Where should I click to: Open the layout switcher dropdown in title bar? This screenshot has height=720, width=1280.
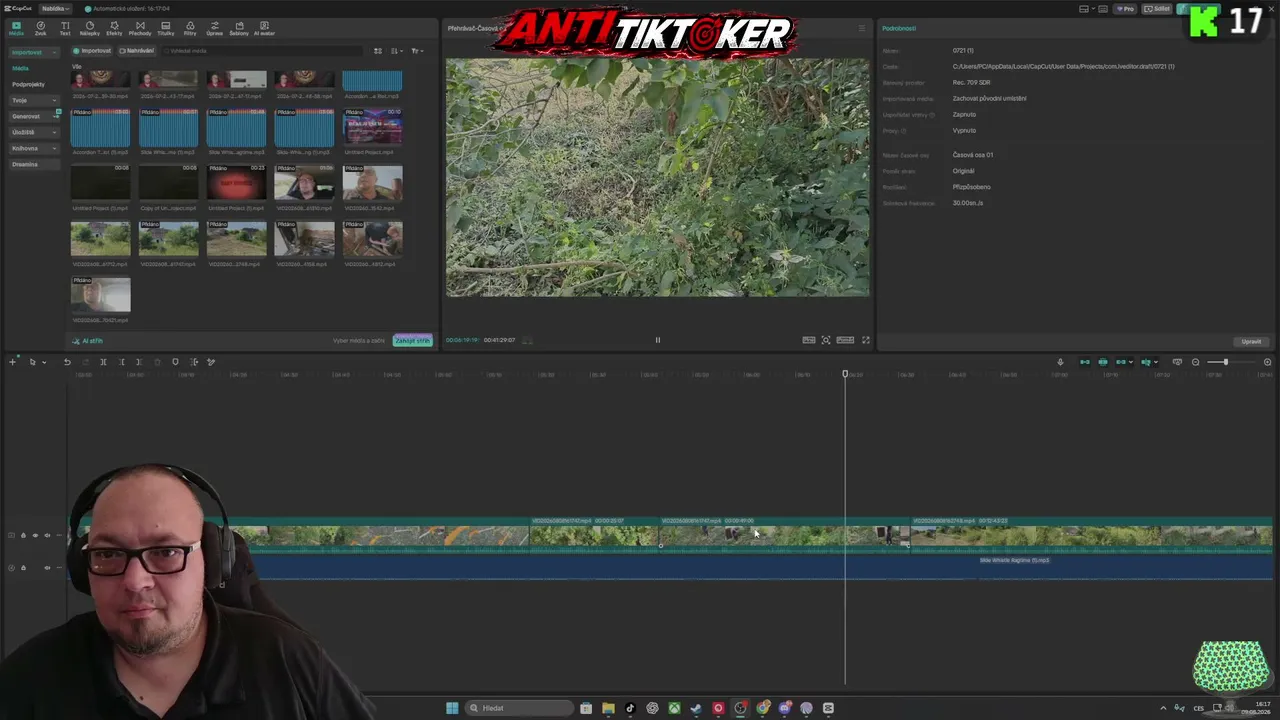pyautogui.click(x=1086, y=9)
